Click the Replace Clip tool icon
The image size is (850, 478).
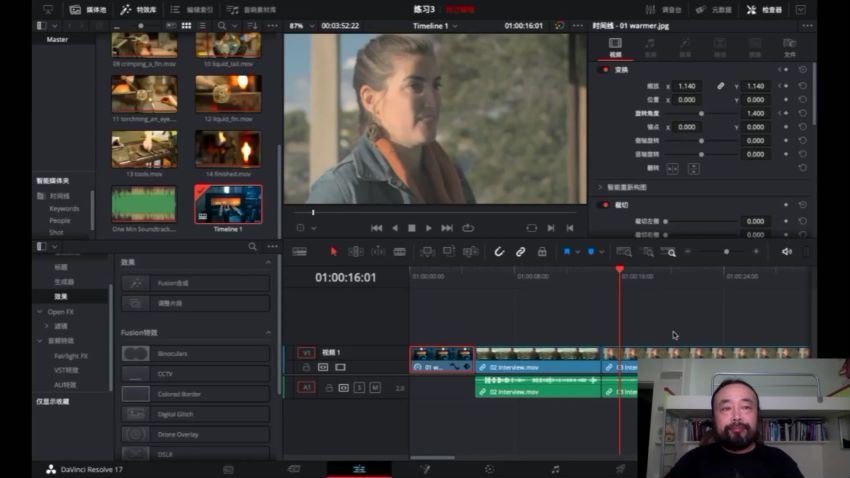click(471, 251)
